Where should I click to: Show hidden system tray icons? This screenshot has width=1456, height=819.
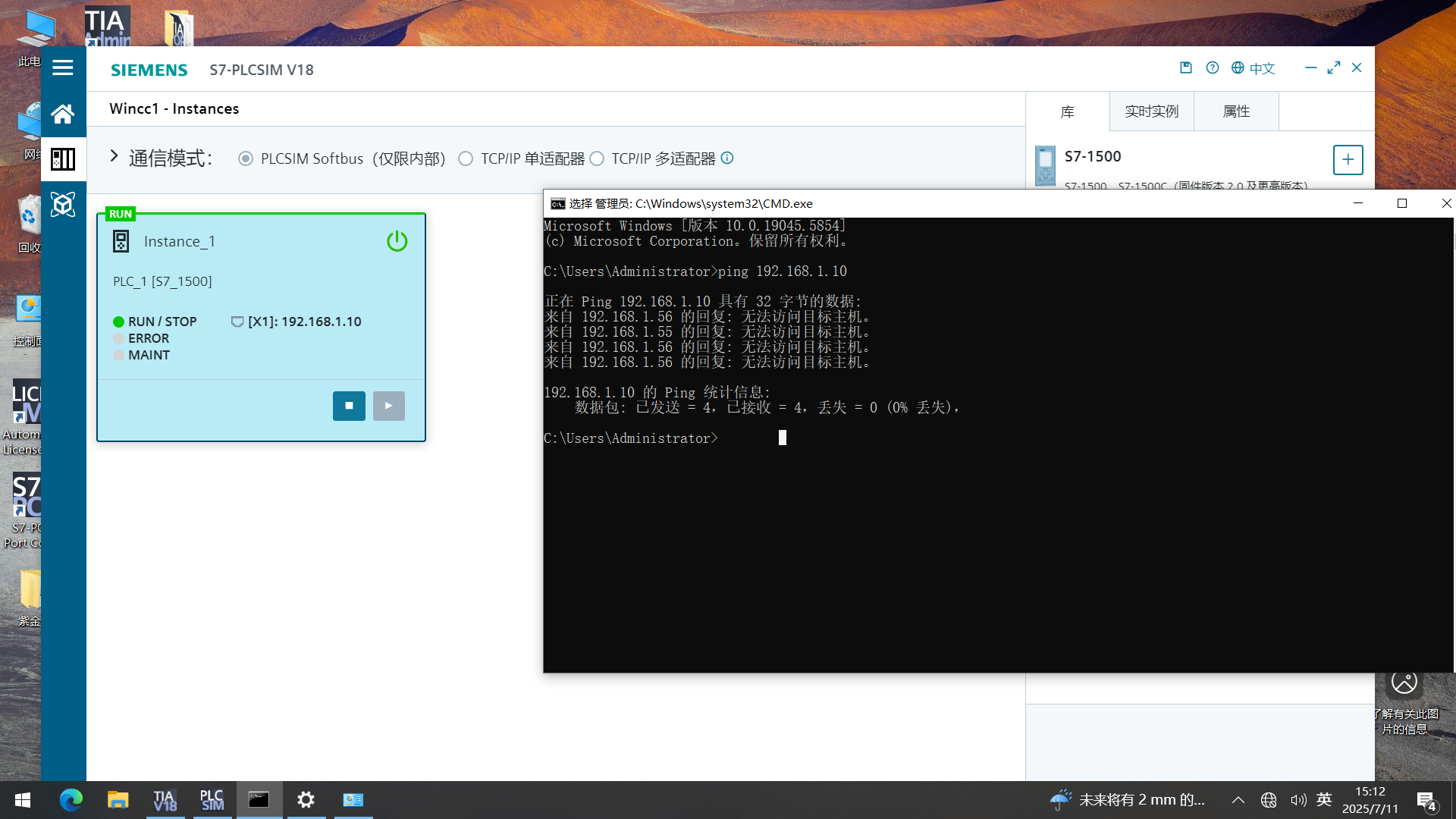click(1238, 800)
